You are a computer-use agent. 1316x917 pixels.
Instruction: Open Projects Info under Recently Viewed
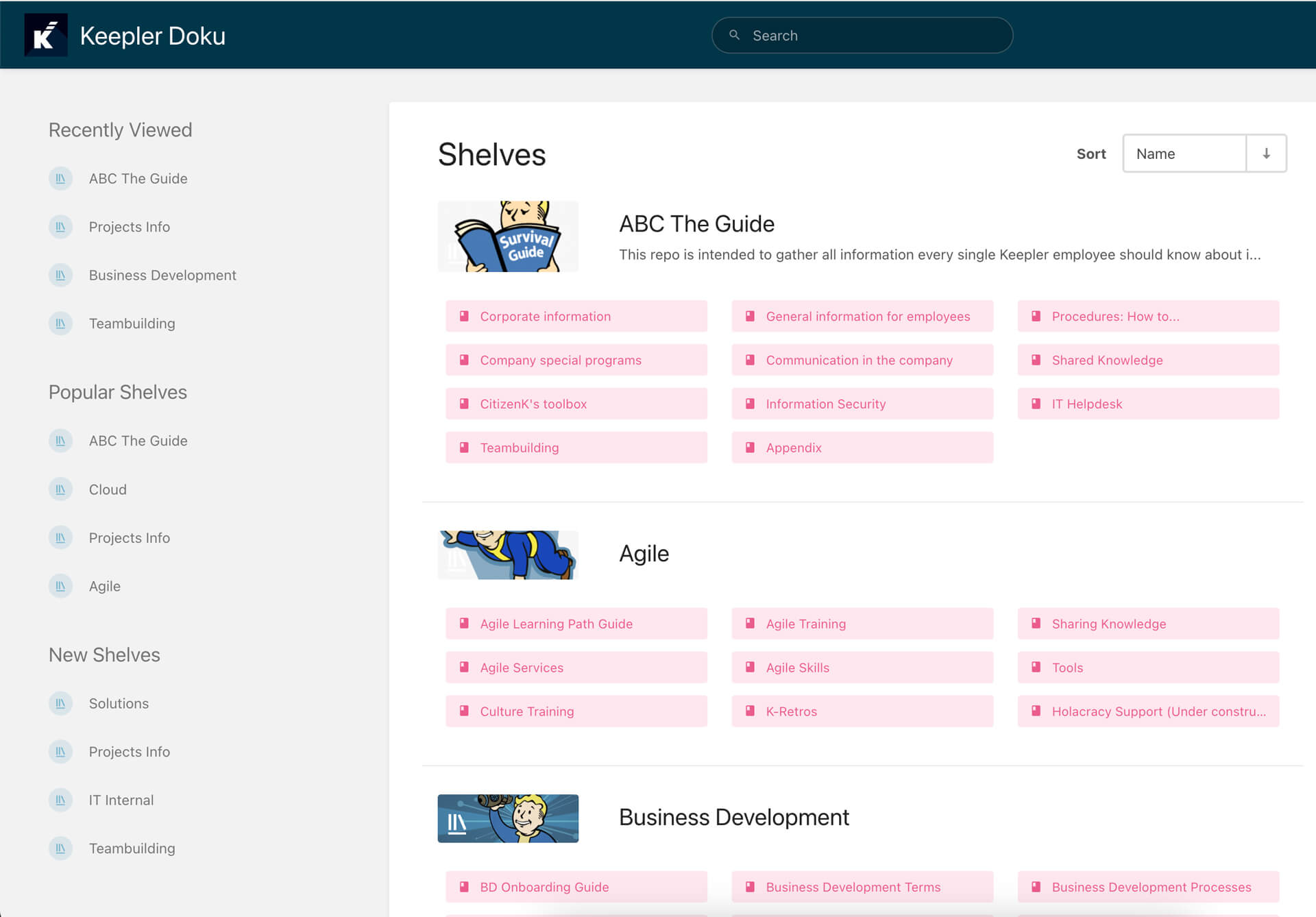tap(130, 227)
